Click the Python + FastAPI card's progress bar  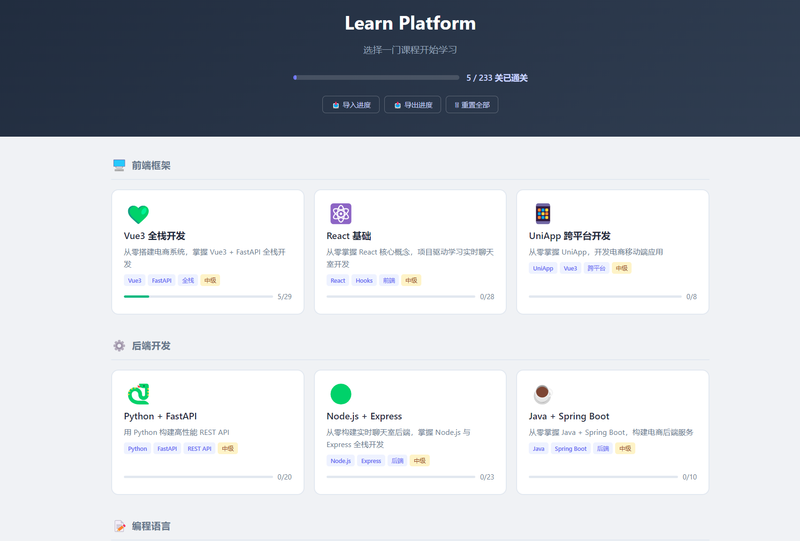198,477
